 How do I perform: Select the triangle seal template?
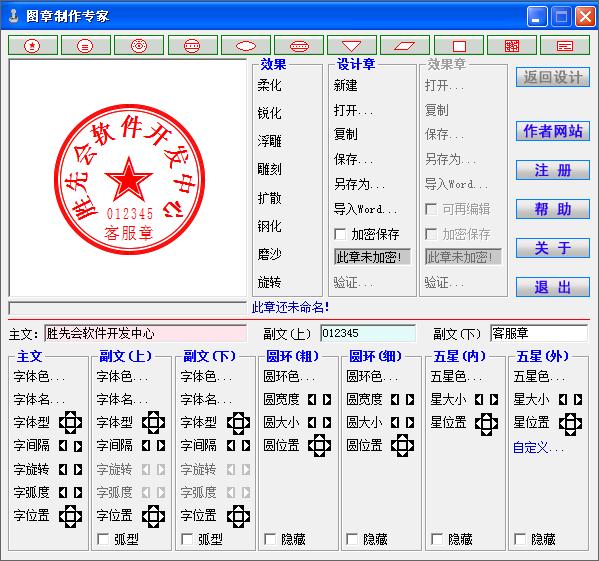pos(352,46)
